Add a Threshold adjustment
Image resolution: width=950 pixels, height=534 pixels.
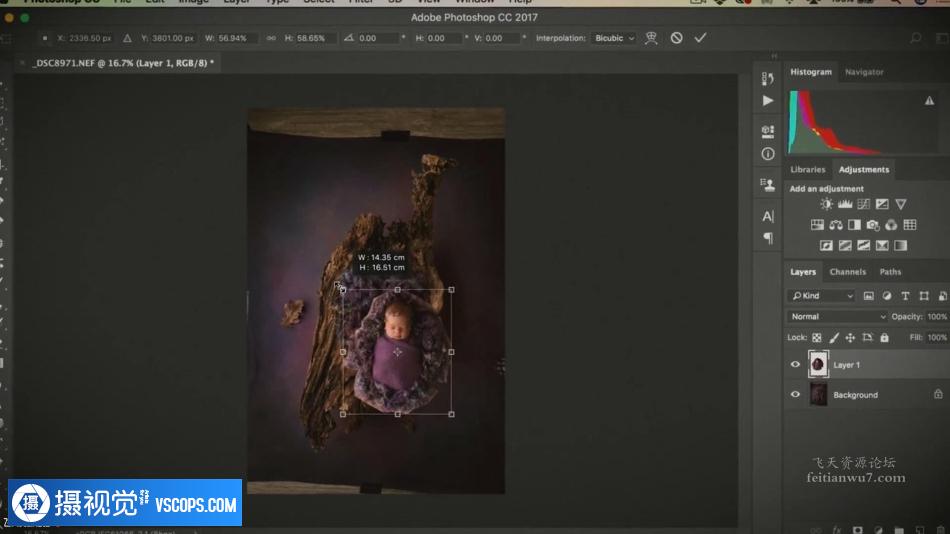coord(863,245)
